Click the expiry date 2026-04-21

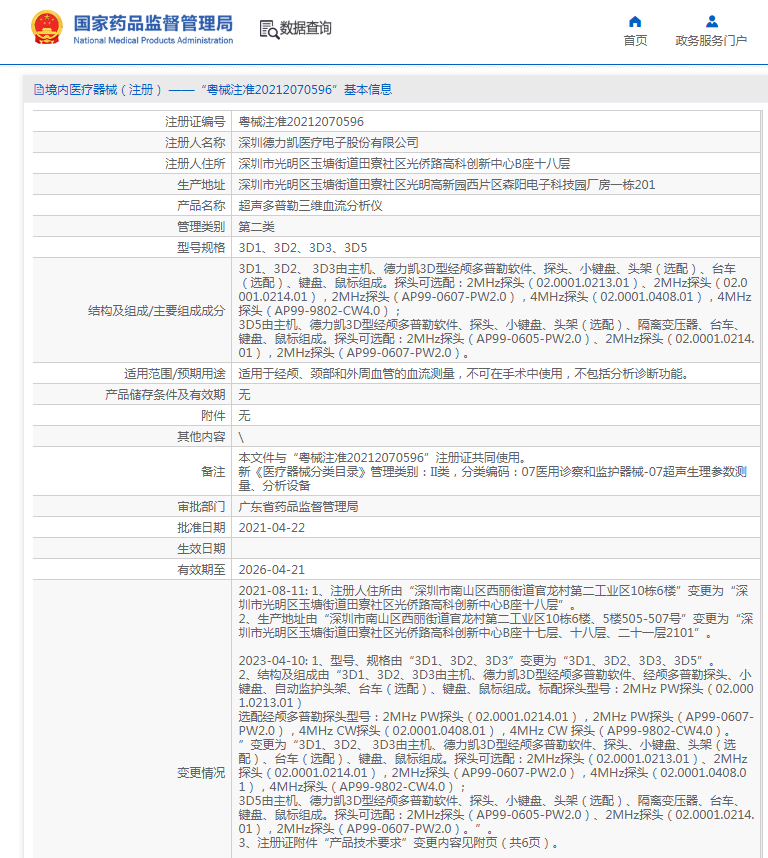(x=271, y=569)
